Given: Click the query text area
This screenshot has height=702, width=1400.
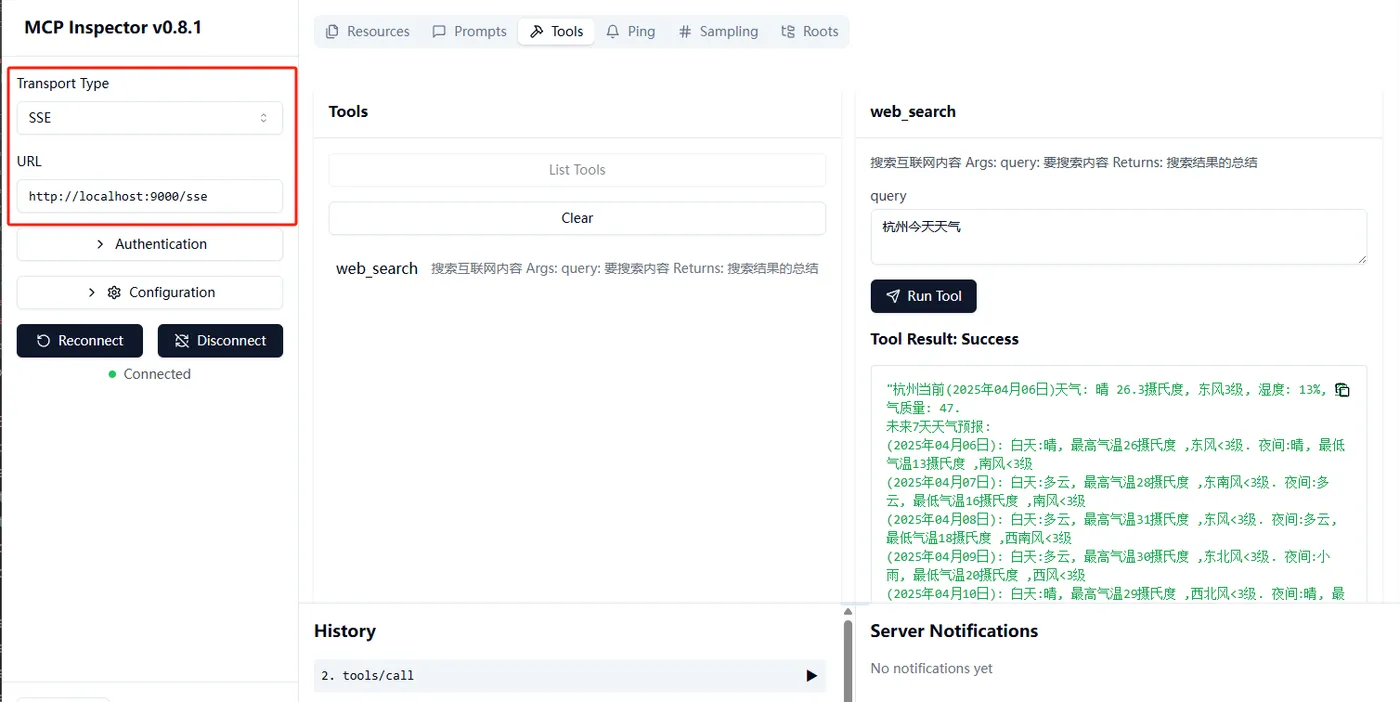Looking at the screenshot, I should click(1118, 237).
